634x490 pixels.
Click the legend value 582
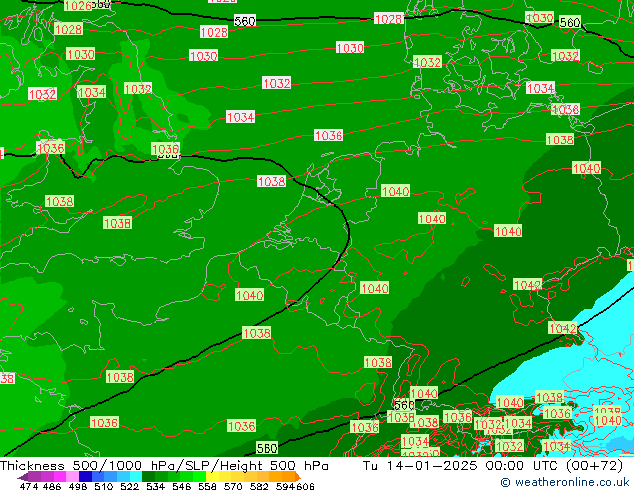click(x=259, y=486)
